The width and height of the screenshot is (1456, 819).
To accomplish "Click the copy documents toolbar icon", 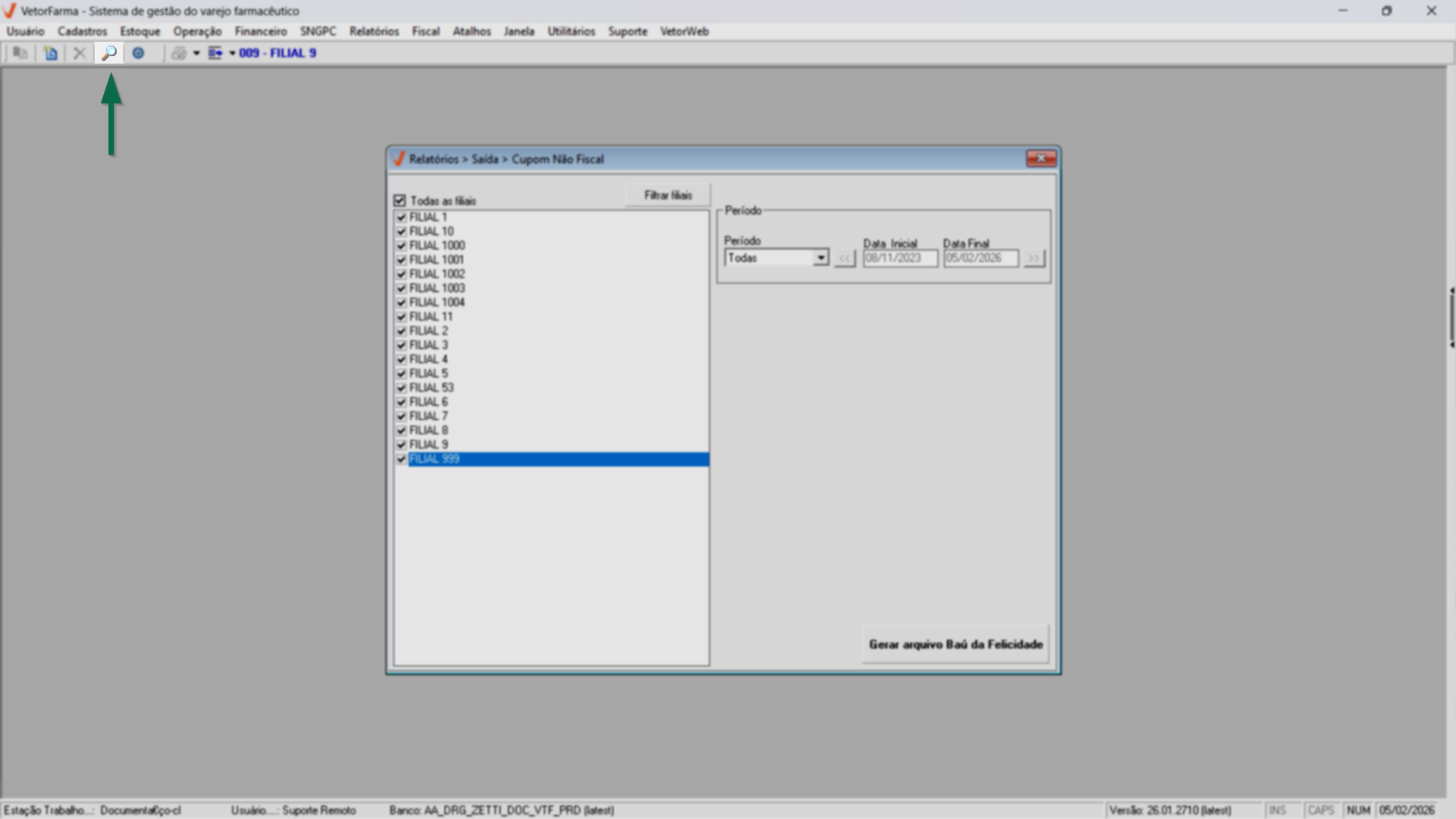I will (20, 53).
